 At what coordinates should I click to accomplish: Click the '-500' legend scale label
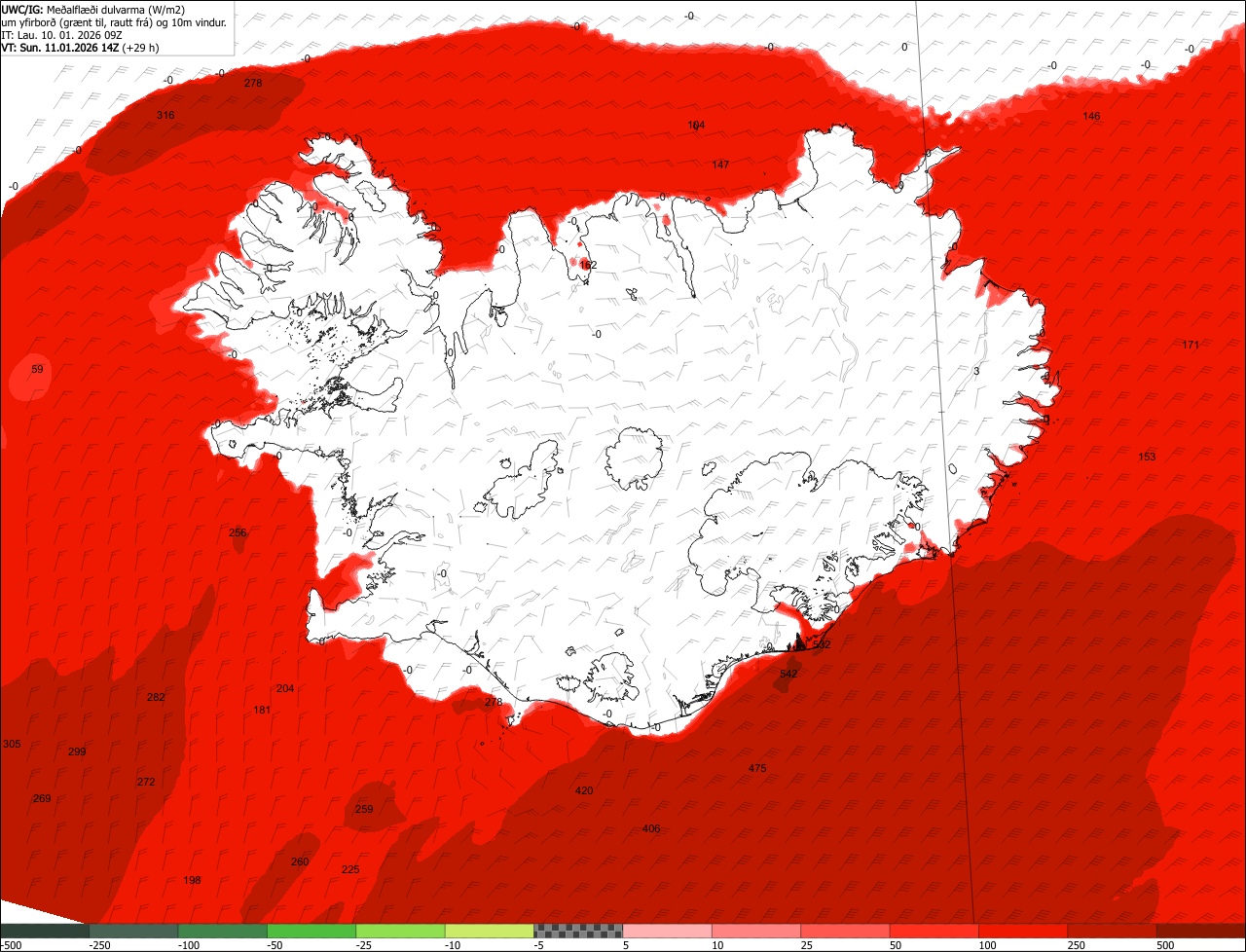click(x=11, y=945)
